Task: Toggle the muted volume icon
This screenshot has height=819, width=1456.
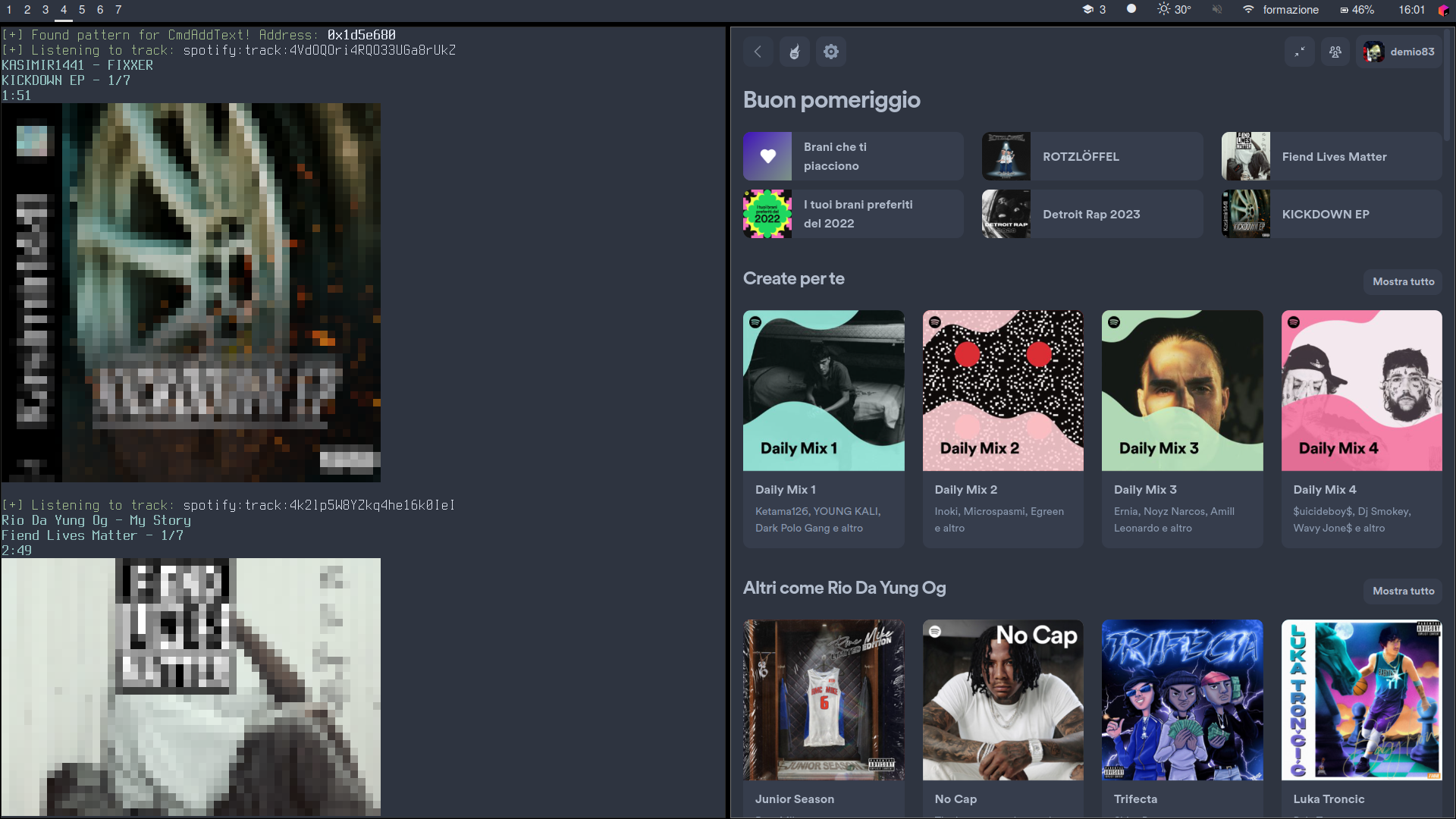Action: (x=1216, y=9)
